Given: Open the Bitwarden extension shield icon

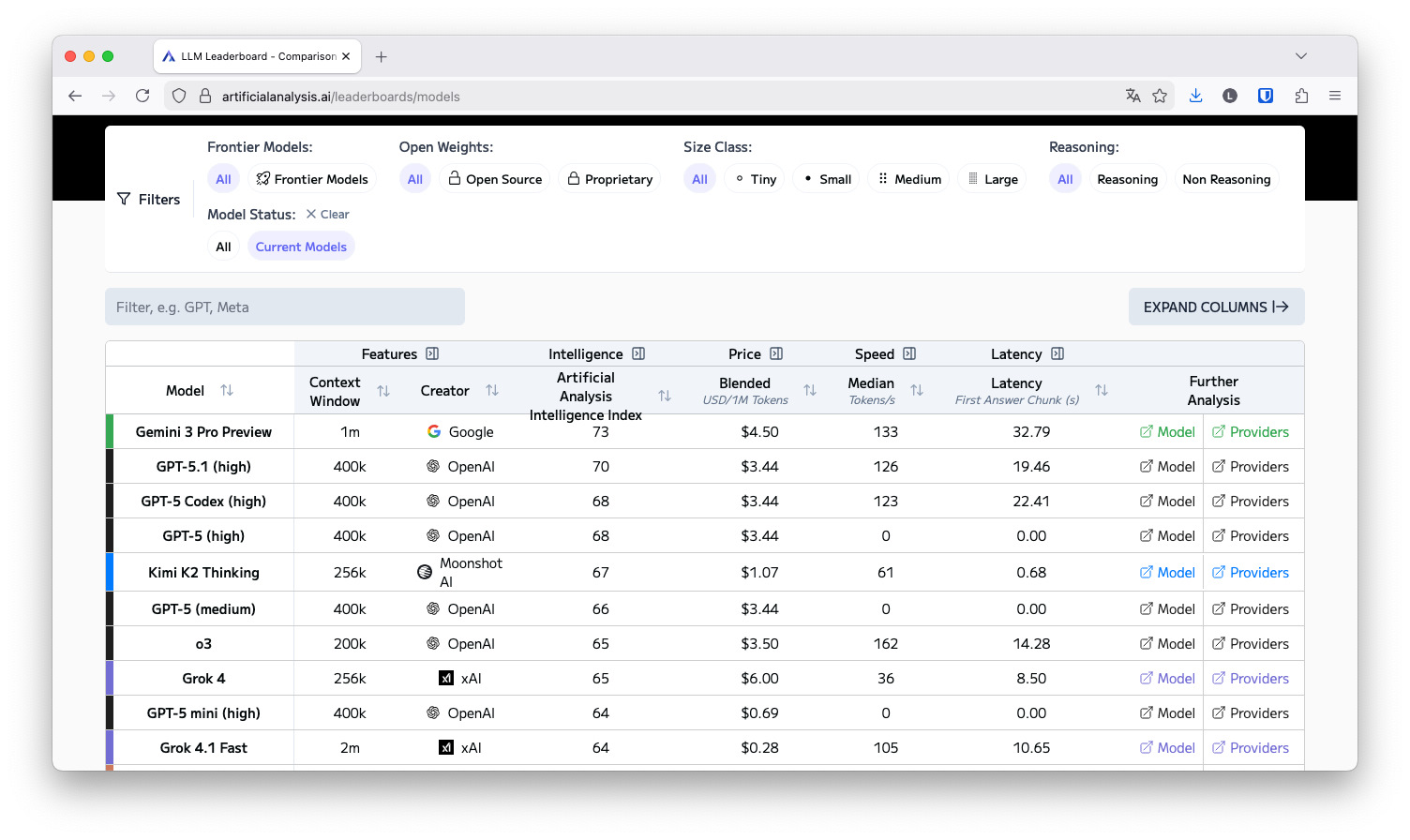Looking at the screenshot, I should 1266,96.
